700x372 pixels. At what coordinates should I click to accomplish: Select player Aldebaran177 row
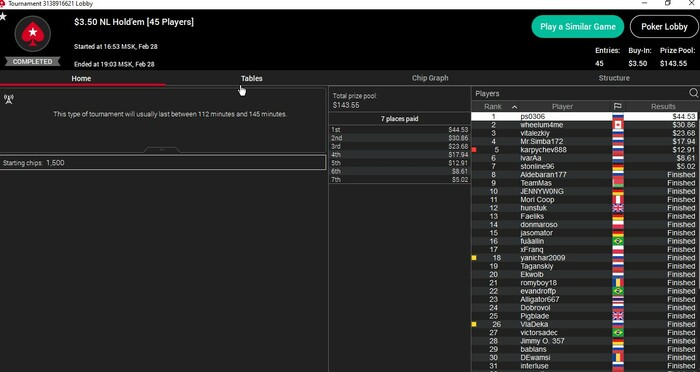584,175
